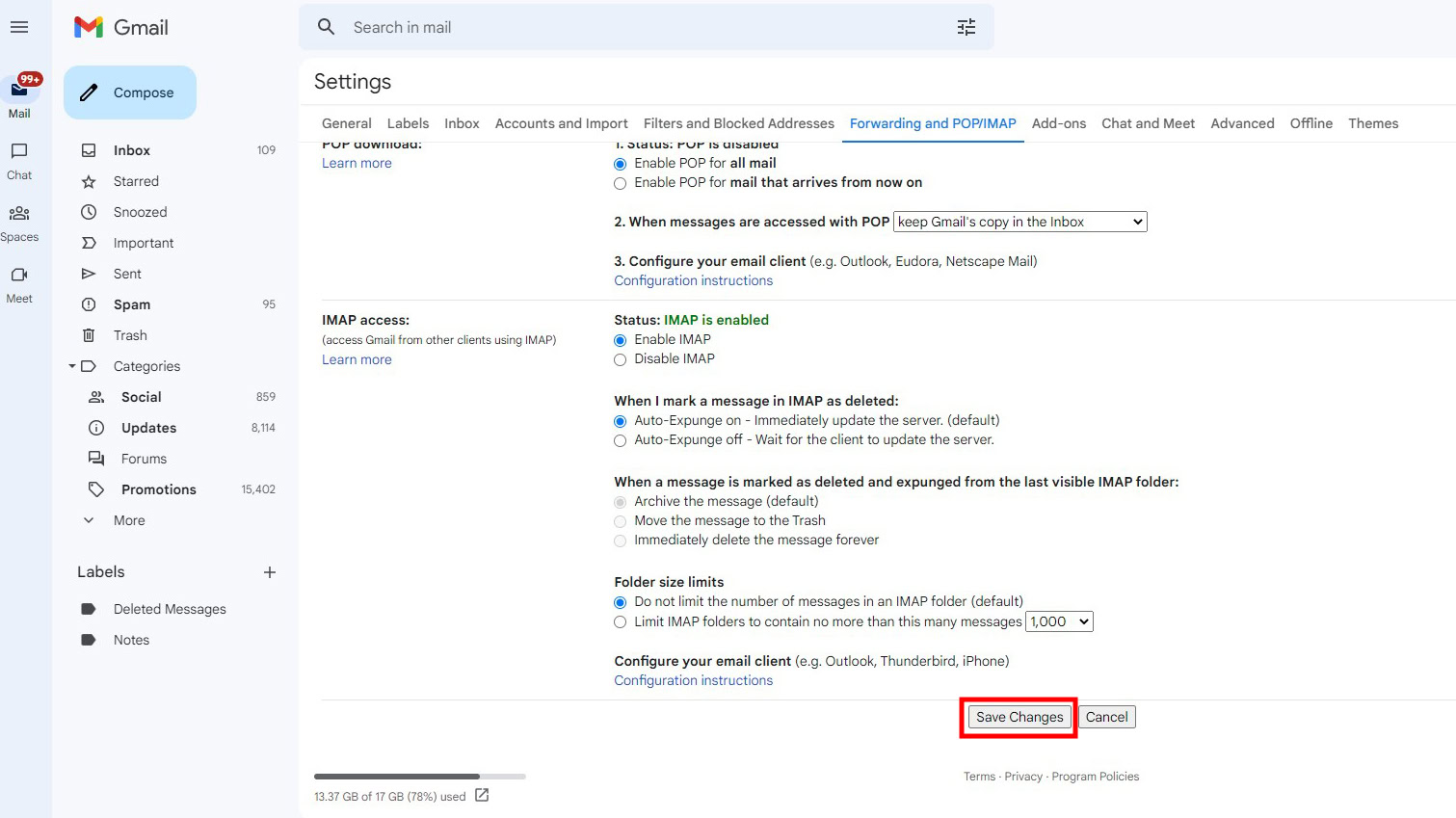Viewport: 1456px width, 818px height.
Task: Select Disable IMAP radio button
Action: point(621,359)
